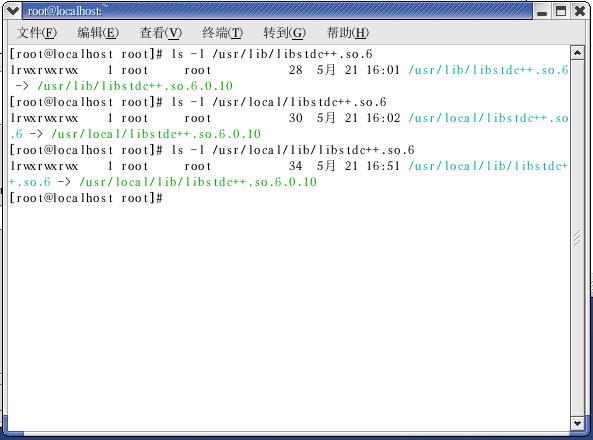Click the scrollbar down arrow
The width and height of the screenshot is (593, 440).
577,423
